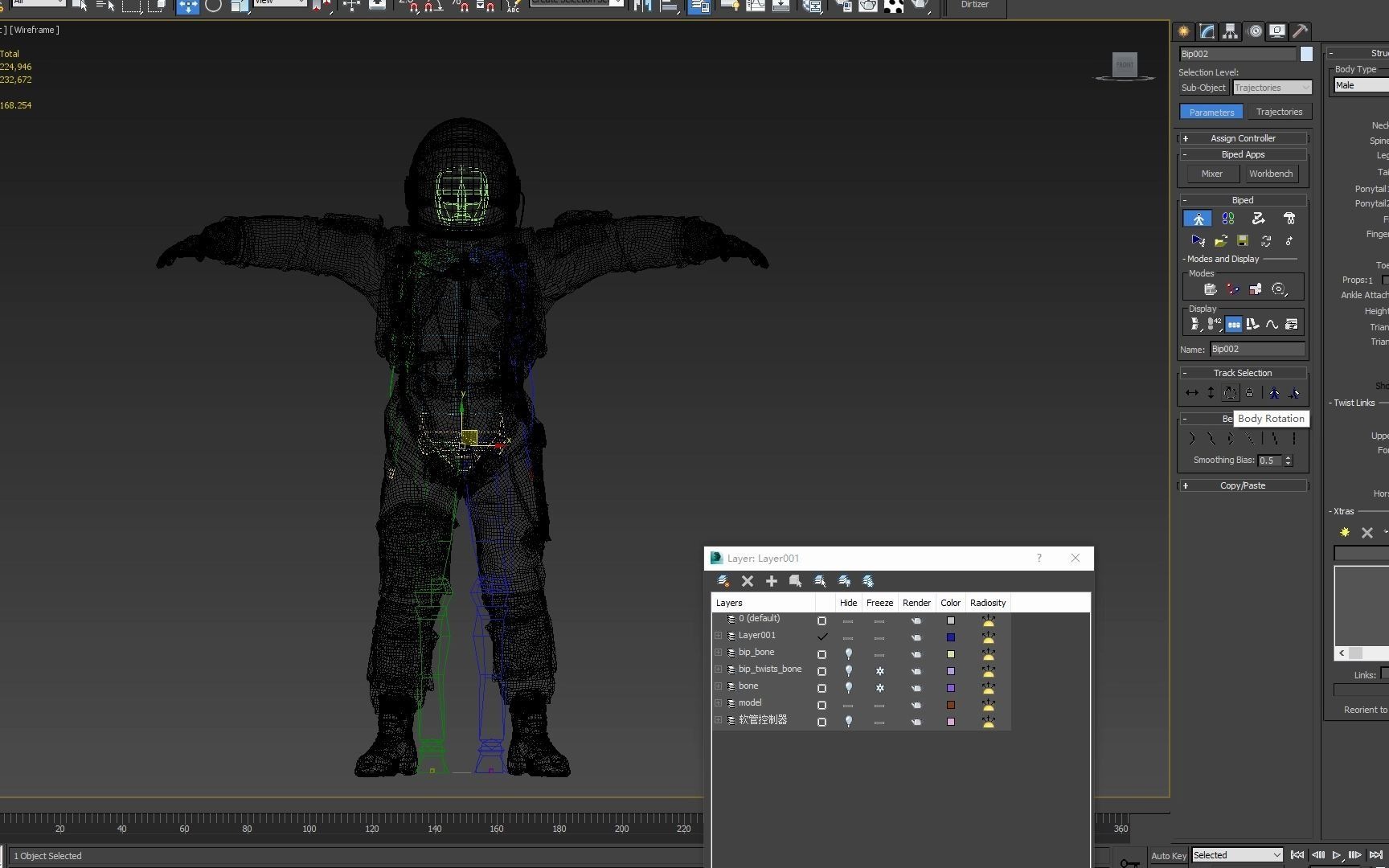Toggle hide for the bip_bone layer

click(x=848, y=654)
